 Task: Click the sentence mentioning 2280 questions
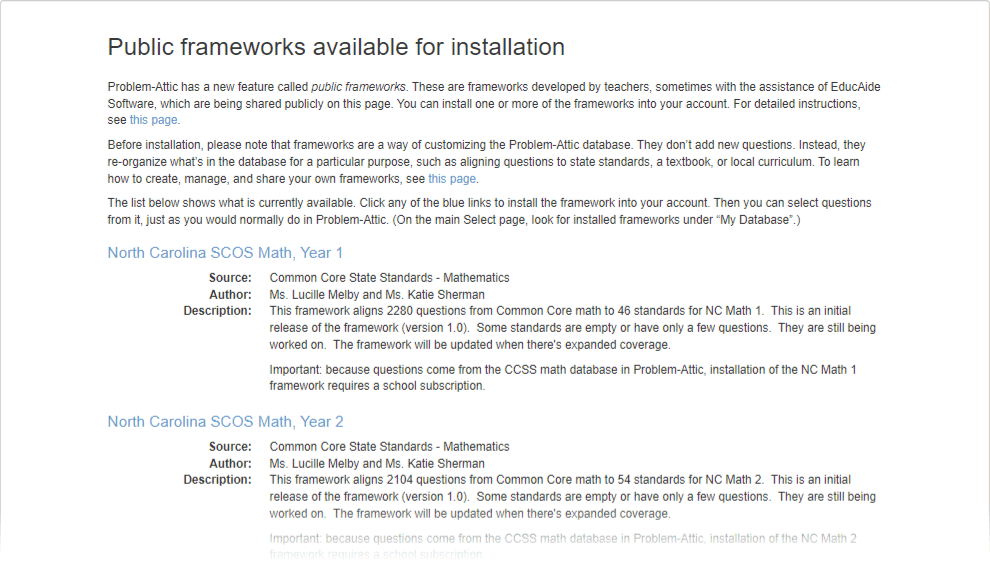(516, 311)
